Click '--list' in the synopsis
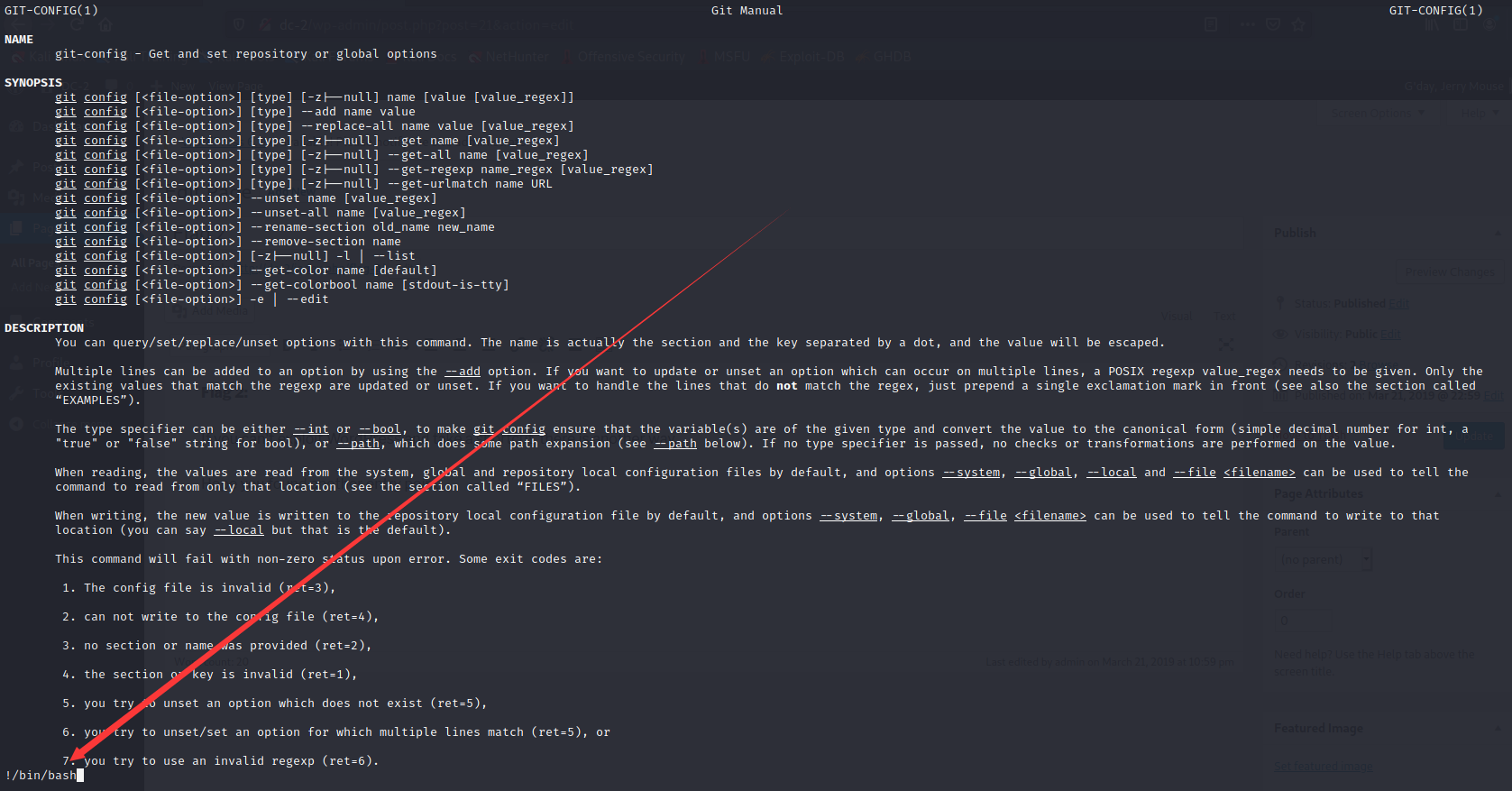 pyautogui.click(x=394, y=256)
